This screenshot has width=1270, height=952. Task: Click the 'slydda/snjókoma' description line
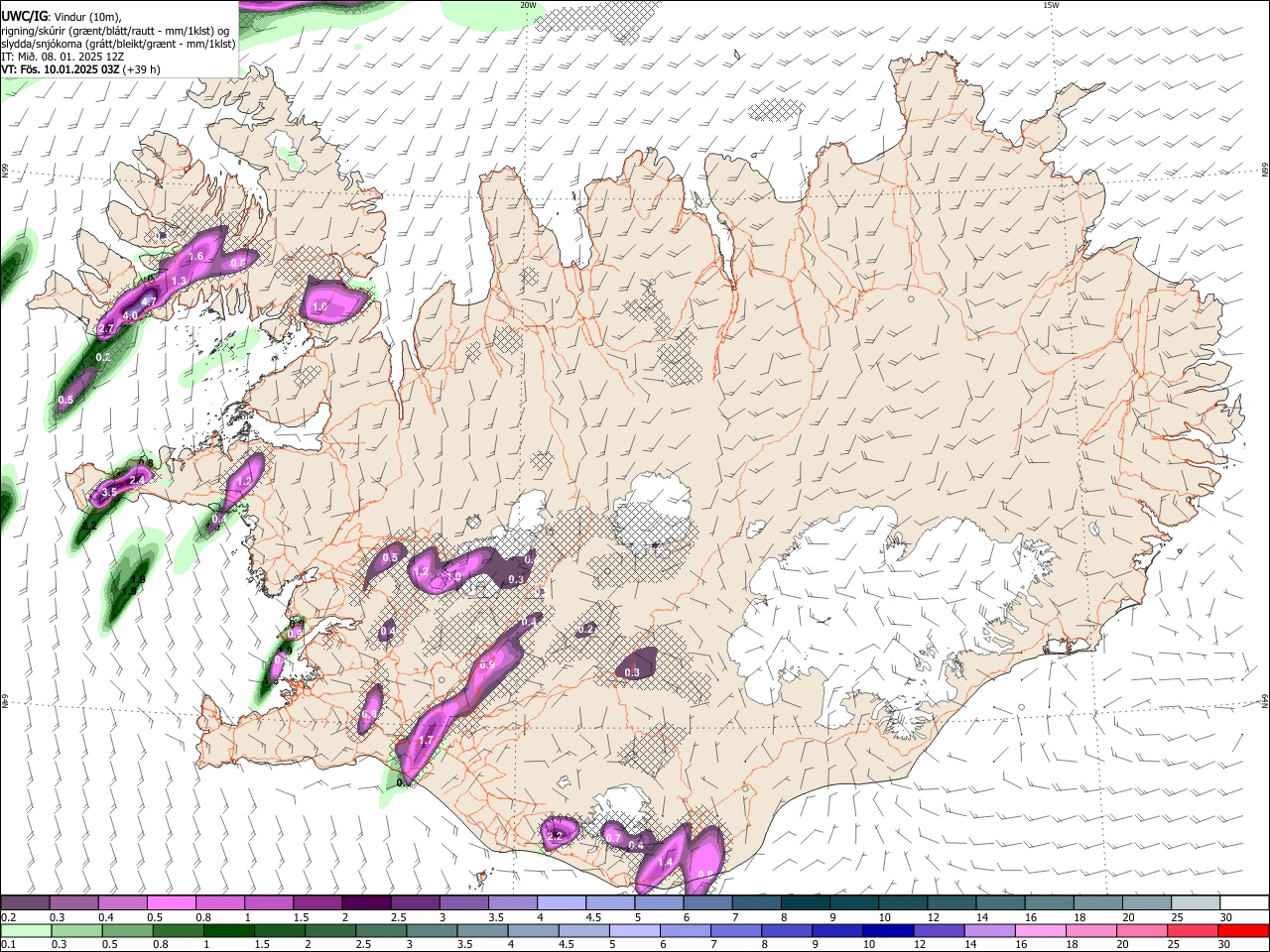click(x=118, y=44)
